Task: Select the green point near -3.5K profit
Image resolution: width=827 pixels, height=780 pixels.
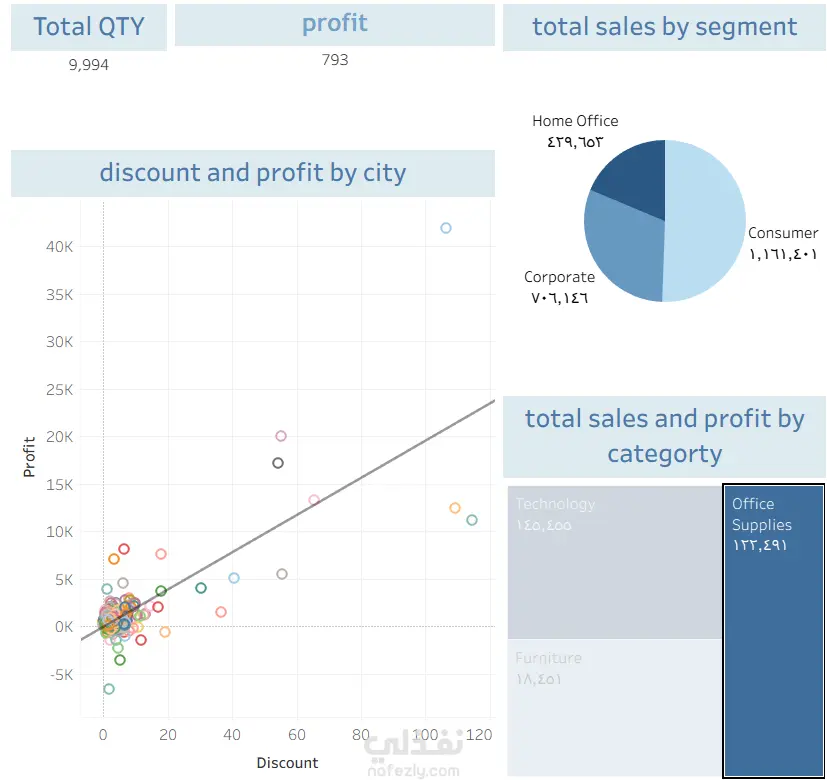Action: point(120,659)
